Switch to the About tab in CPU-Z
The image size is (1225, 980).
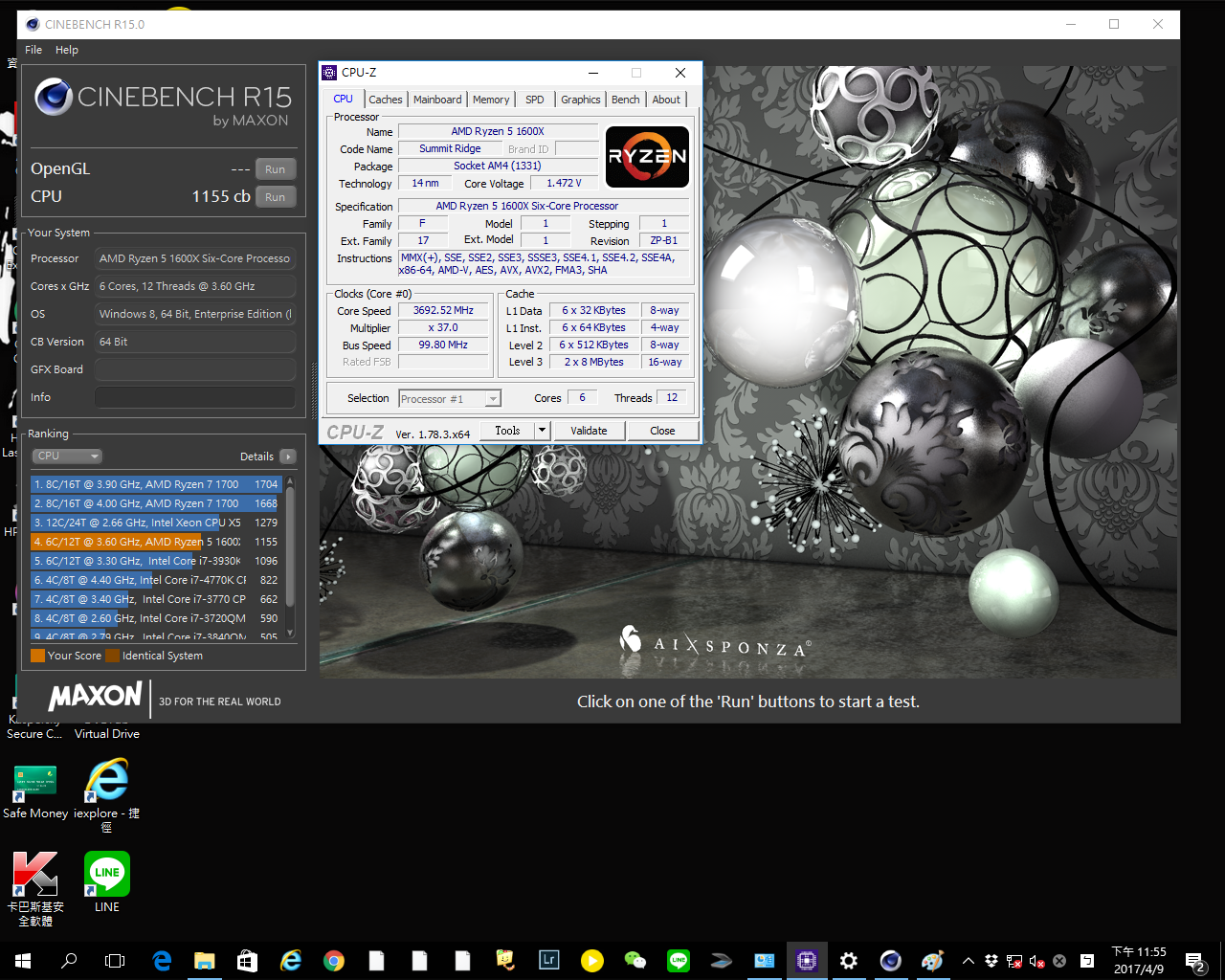tap(667, 100)
